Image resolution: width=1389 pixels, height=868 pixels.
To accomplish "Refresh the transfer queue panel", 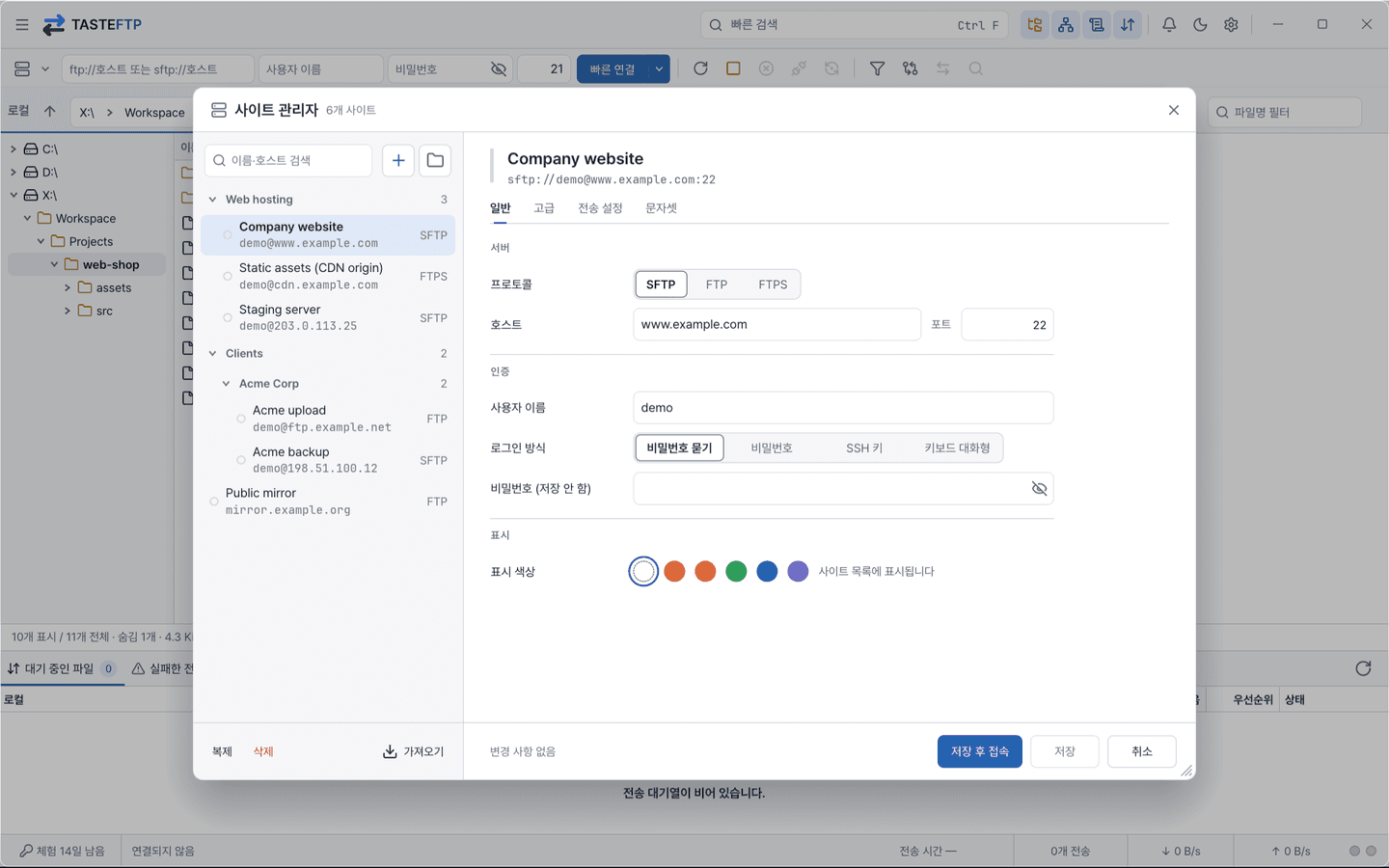I will (x=1363, y=668).
